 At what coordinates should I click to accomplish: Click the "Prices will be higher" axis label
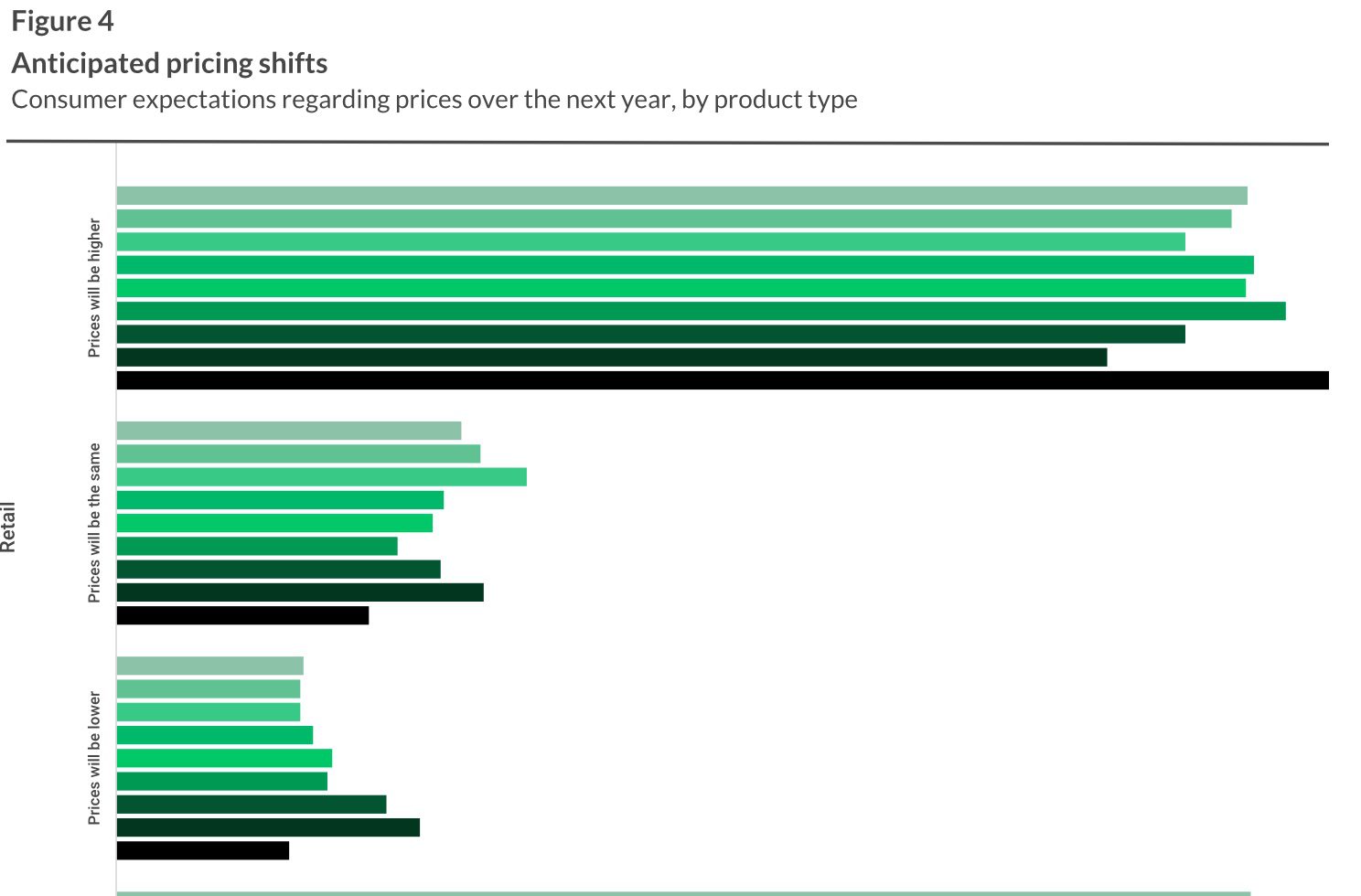94,288
